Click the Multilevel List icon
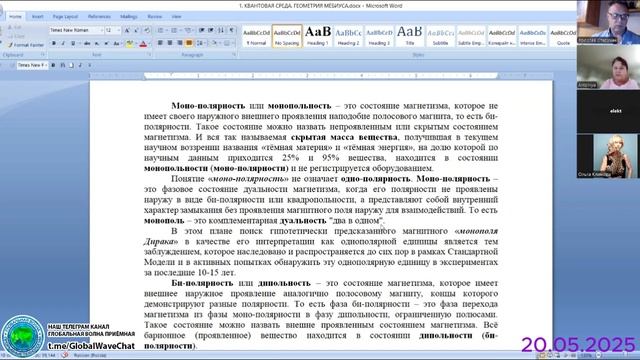This screenshot has height=360, width=640. 188,30
